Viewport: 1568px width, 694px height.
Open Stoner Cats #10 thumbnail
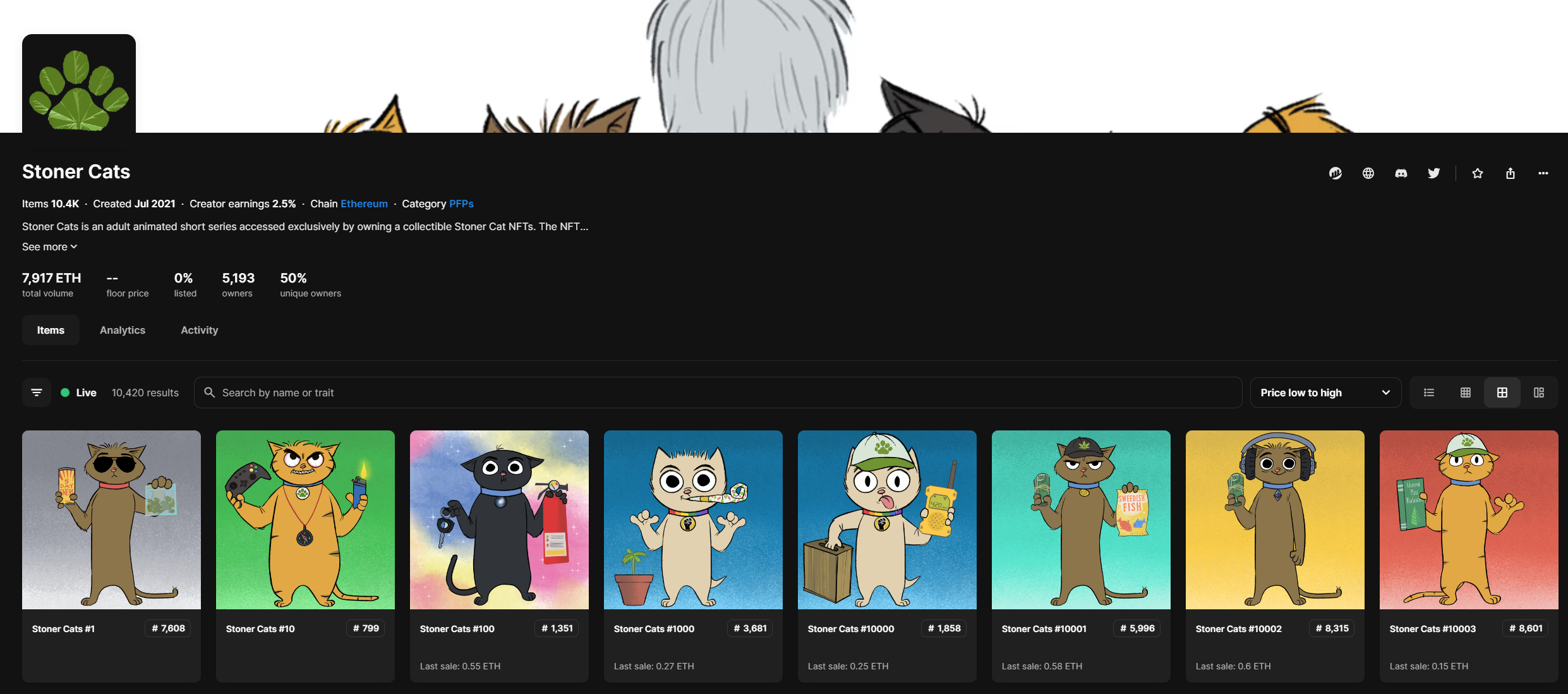305,520
